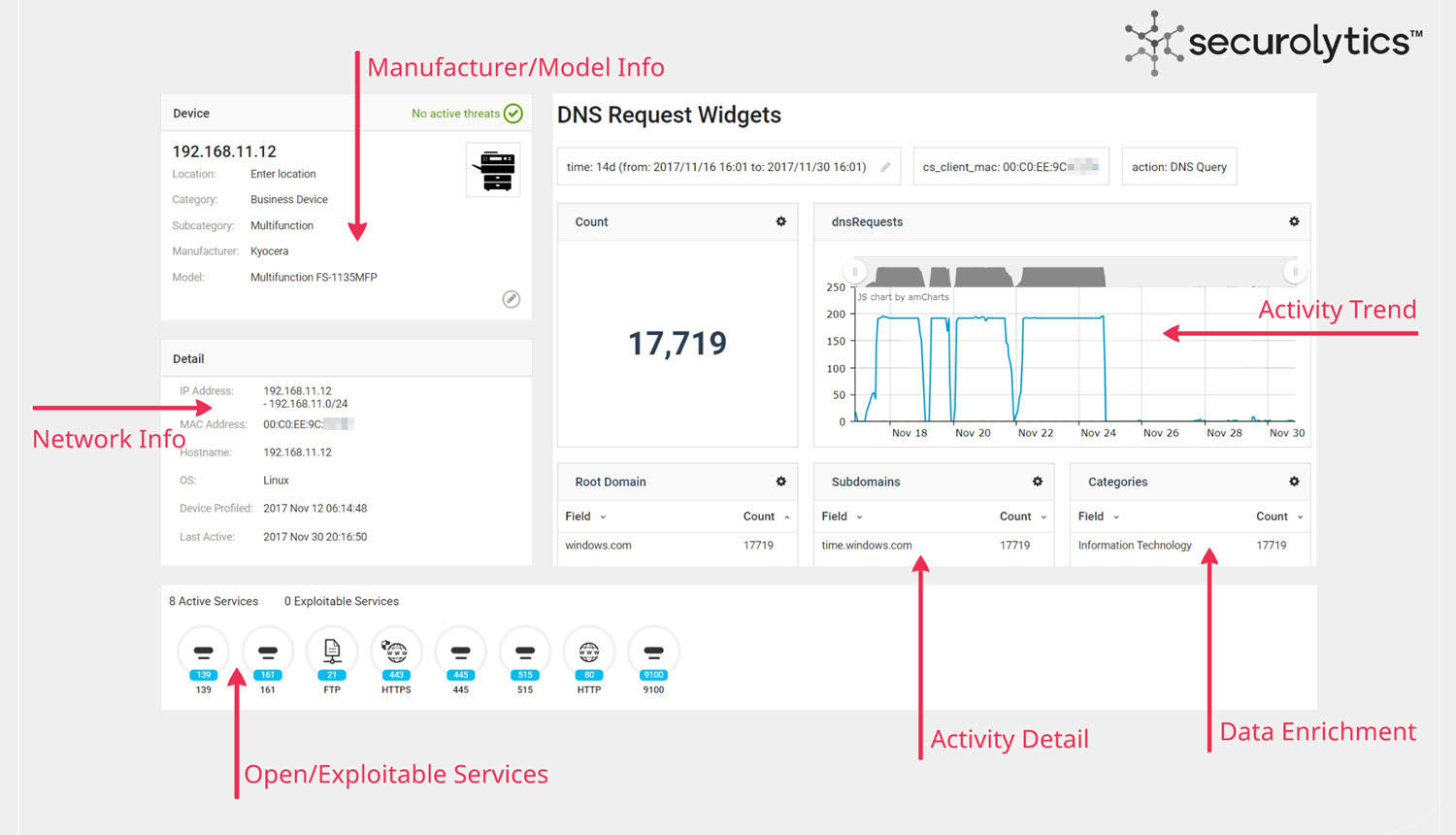This screenshot has width=1456, height=835.
Task: Select the port 9100 service icon
Action: 653,653
